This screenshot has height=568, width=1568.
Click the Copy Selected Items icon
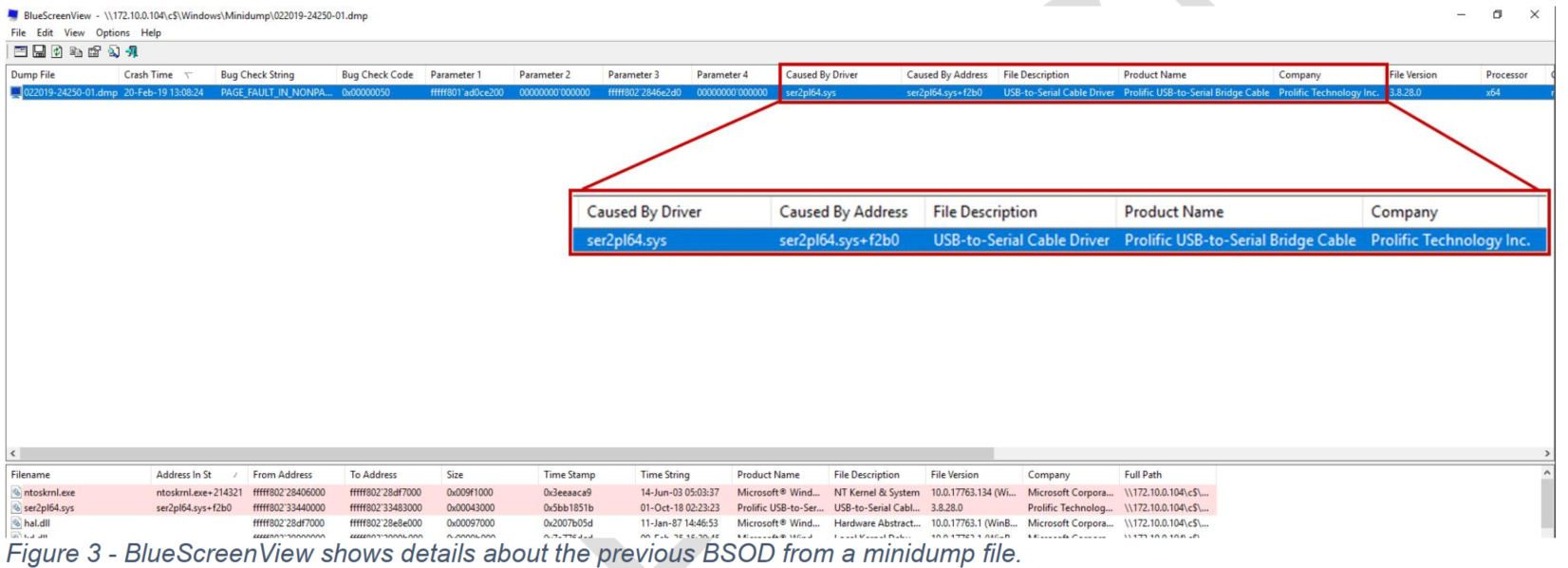pyautogui.click(x=76, y=51)
